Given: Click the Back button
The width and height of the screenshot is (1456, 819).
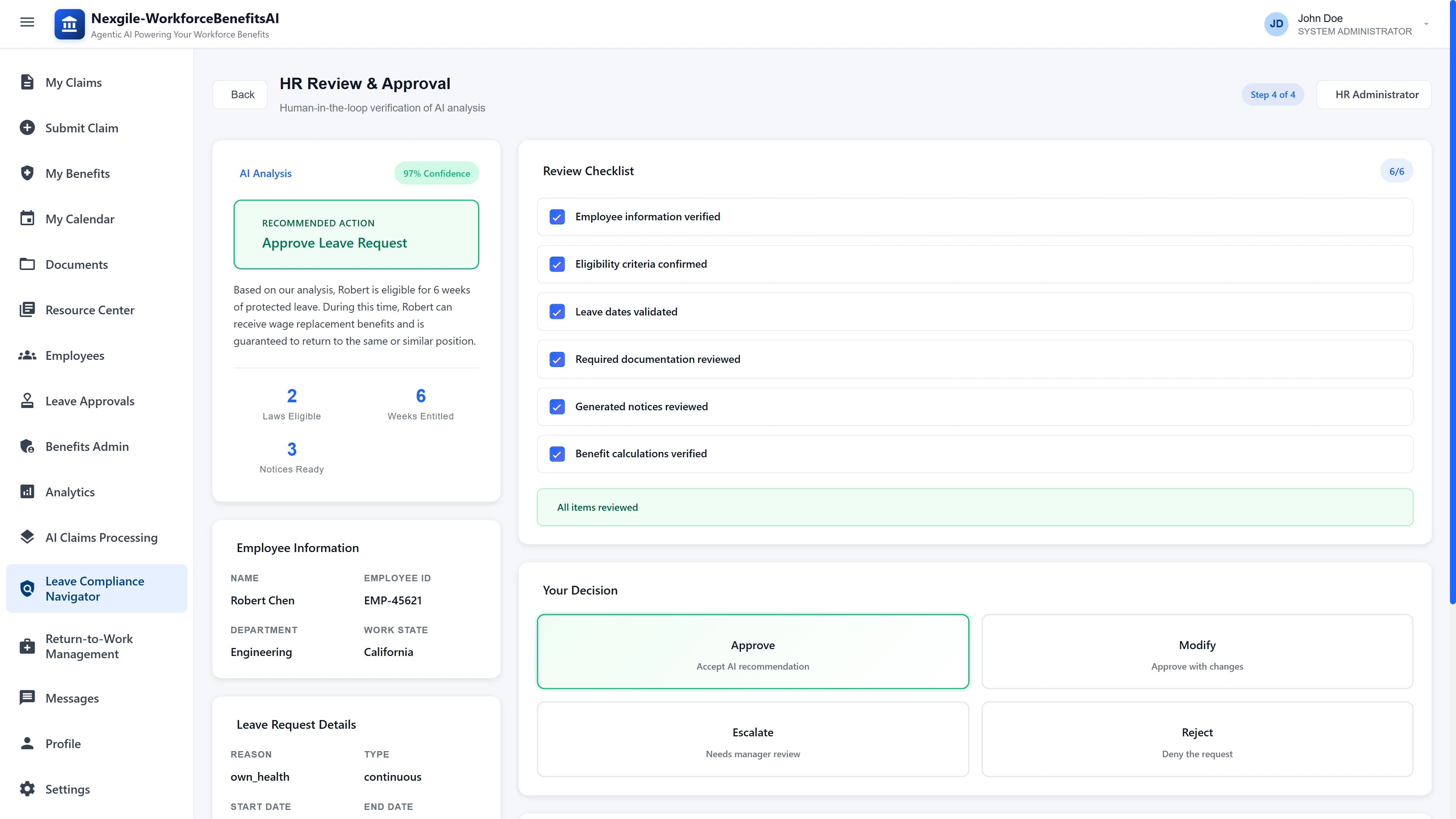Looking at the screenshot, I should [x=240, y=94].
